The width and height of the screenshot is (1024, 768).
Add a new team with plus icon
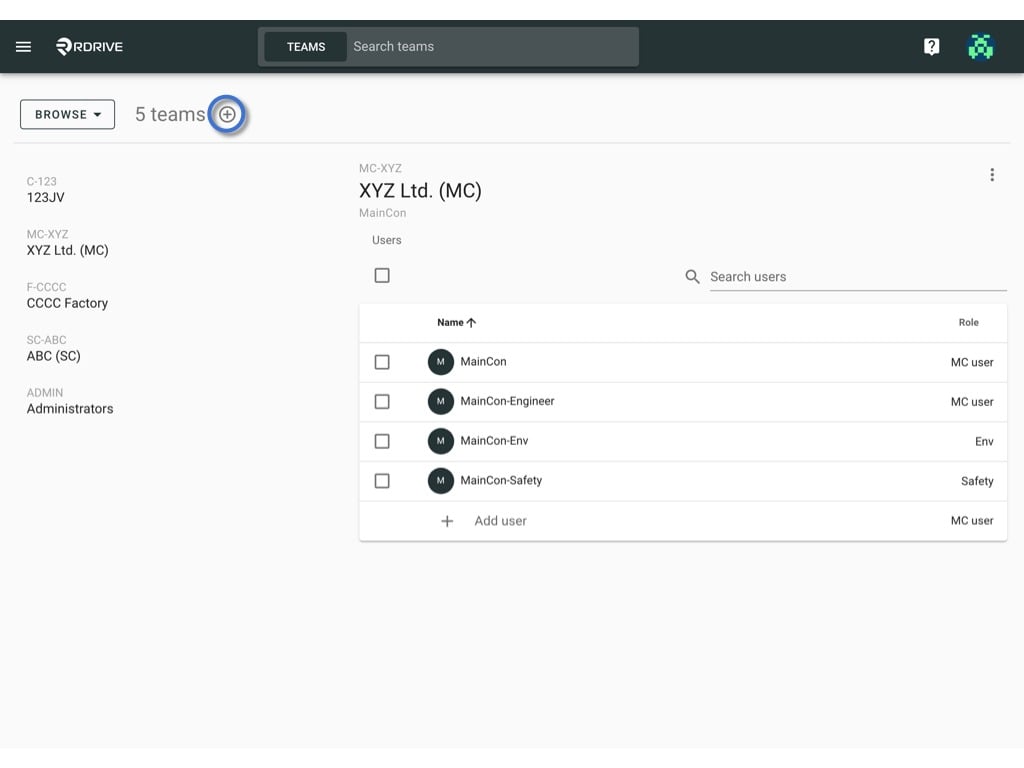click(x=227, y=114)
